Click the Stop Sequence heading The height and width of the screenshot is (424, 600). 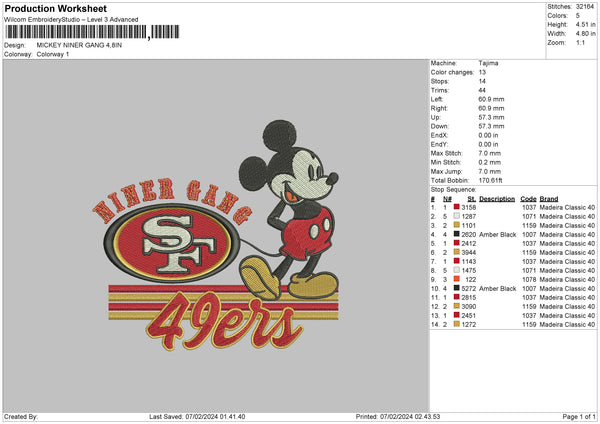click(x=453, y=189)
